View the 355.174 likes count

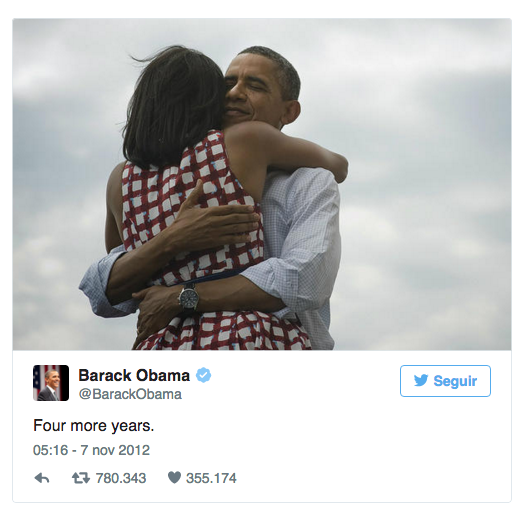click(x=211, y=478)
